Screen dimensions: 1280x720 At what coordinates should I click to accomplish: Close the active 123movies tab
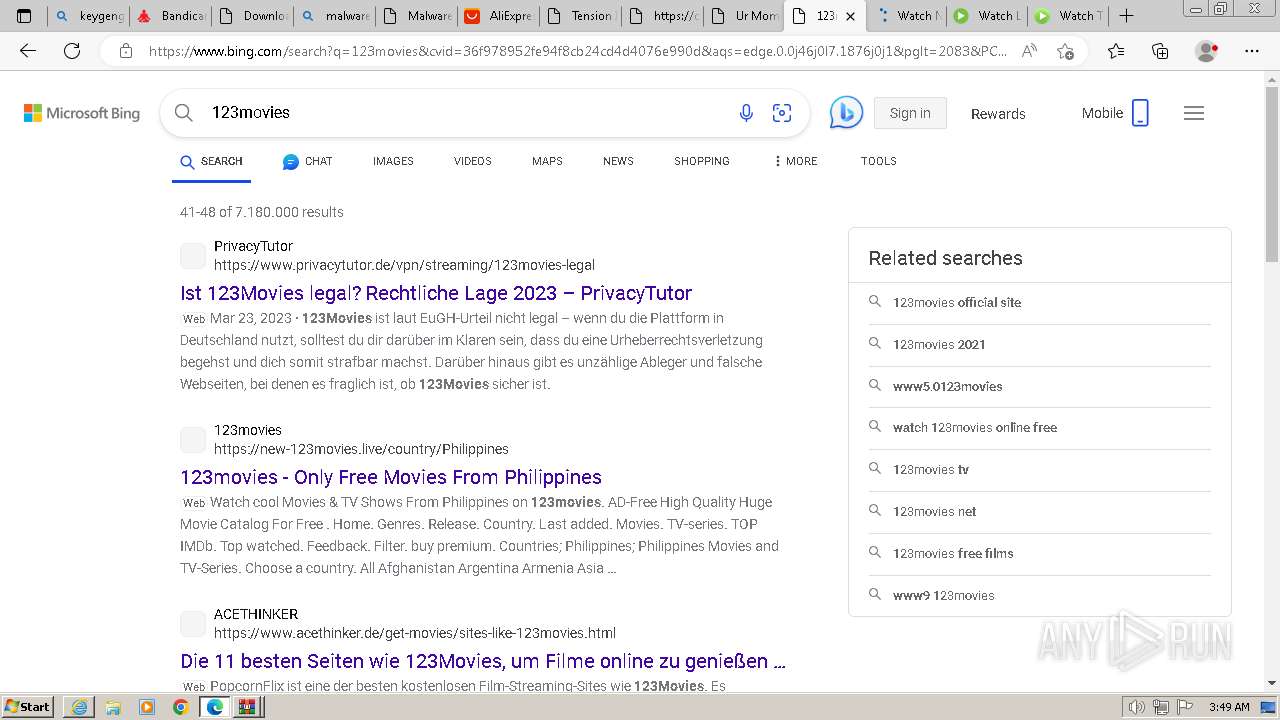pos(850,16)
